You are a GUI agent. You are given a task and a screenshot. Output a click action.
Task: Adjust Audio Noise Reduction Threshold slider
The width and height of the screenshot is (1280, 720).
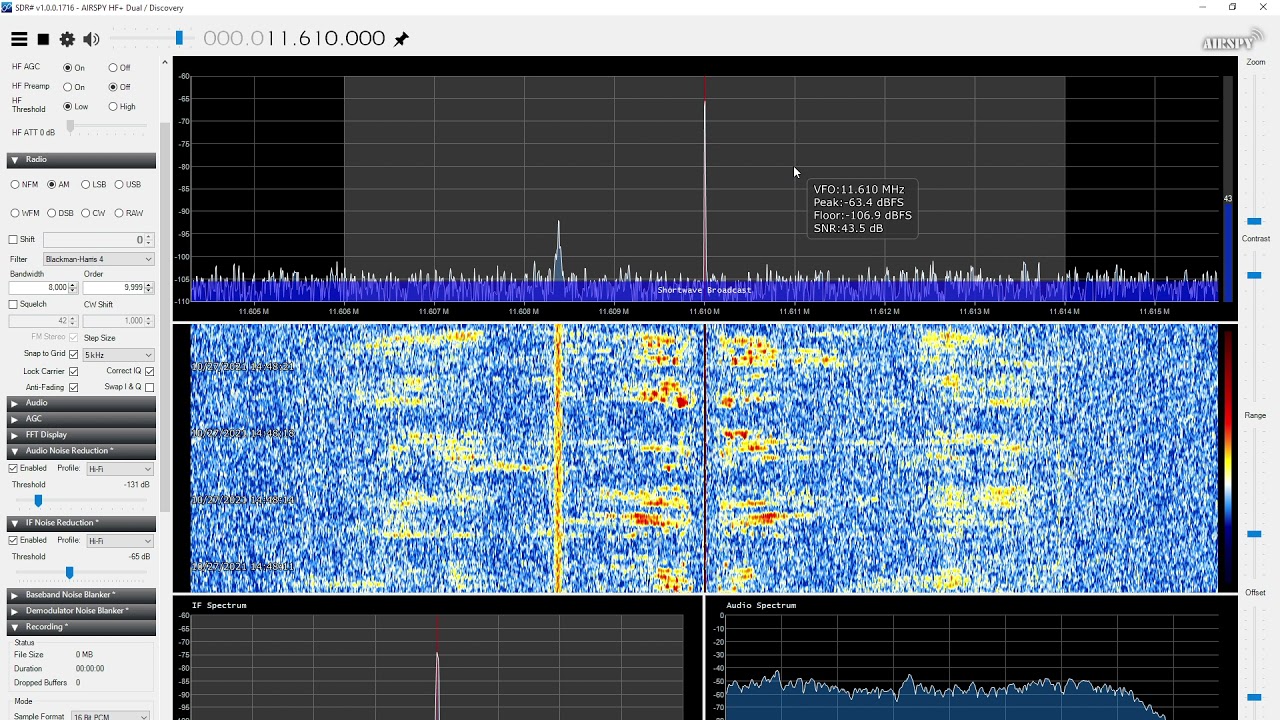(38, 500)
